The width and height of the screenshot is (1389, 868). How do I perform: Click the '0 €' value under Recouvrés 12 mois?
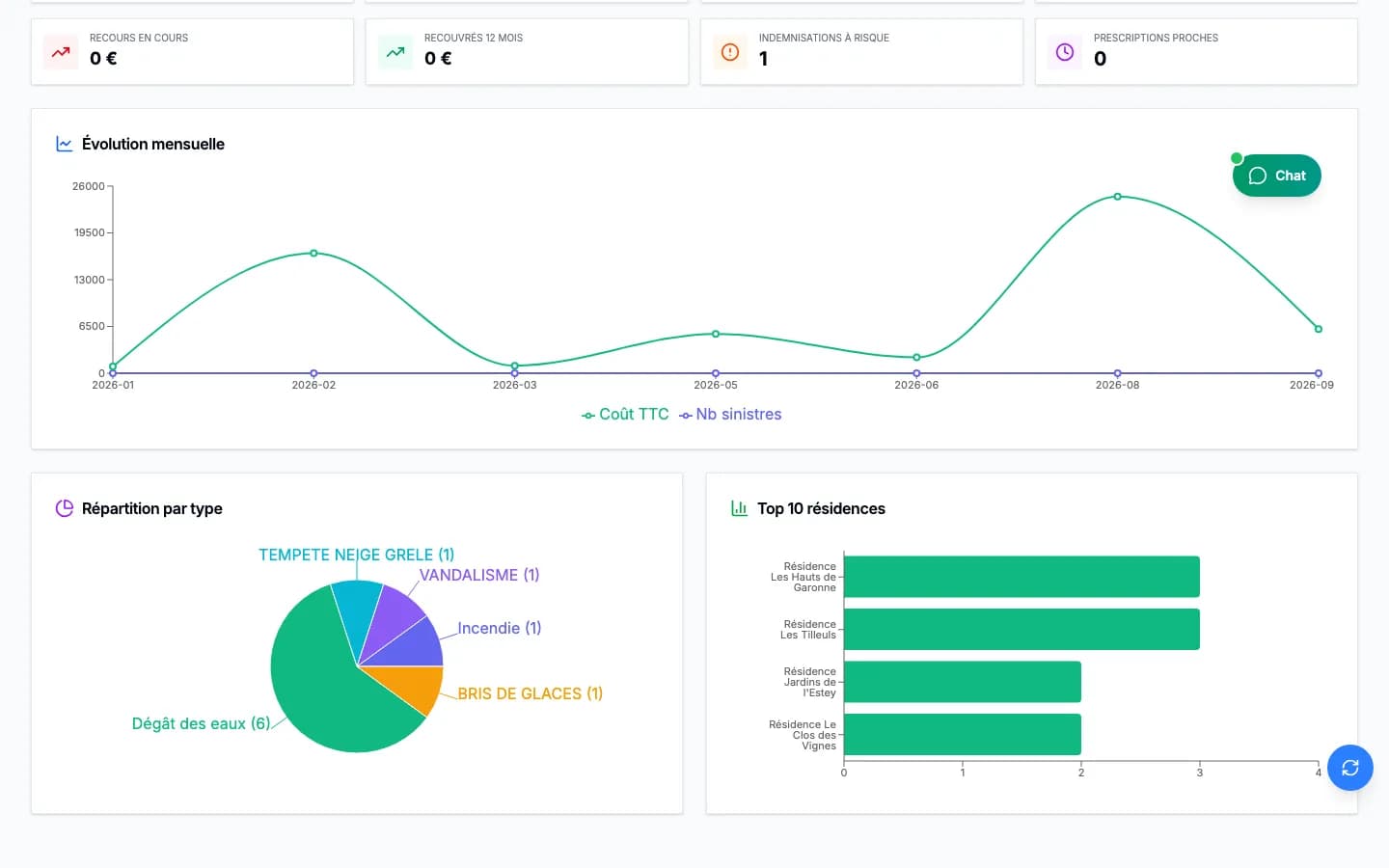(x=438, y=59)
